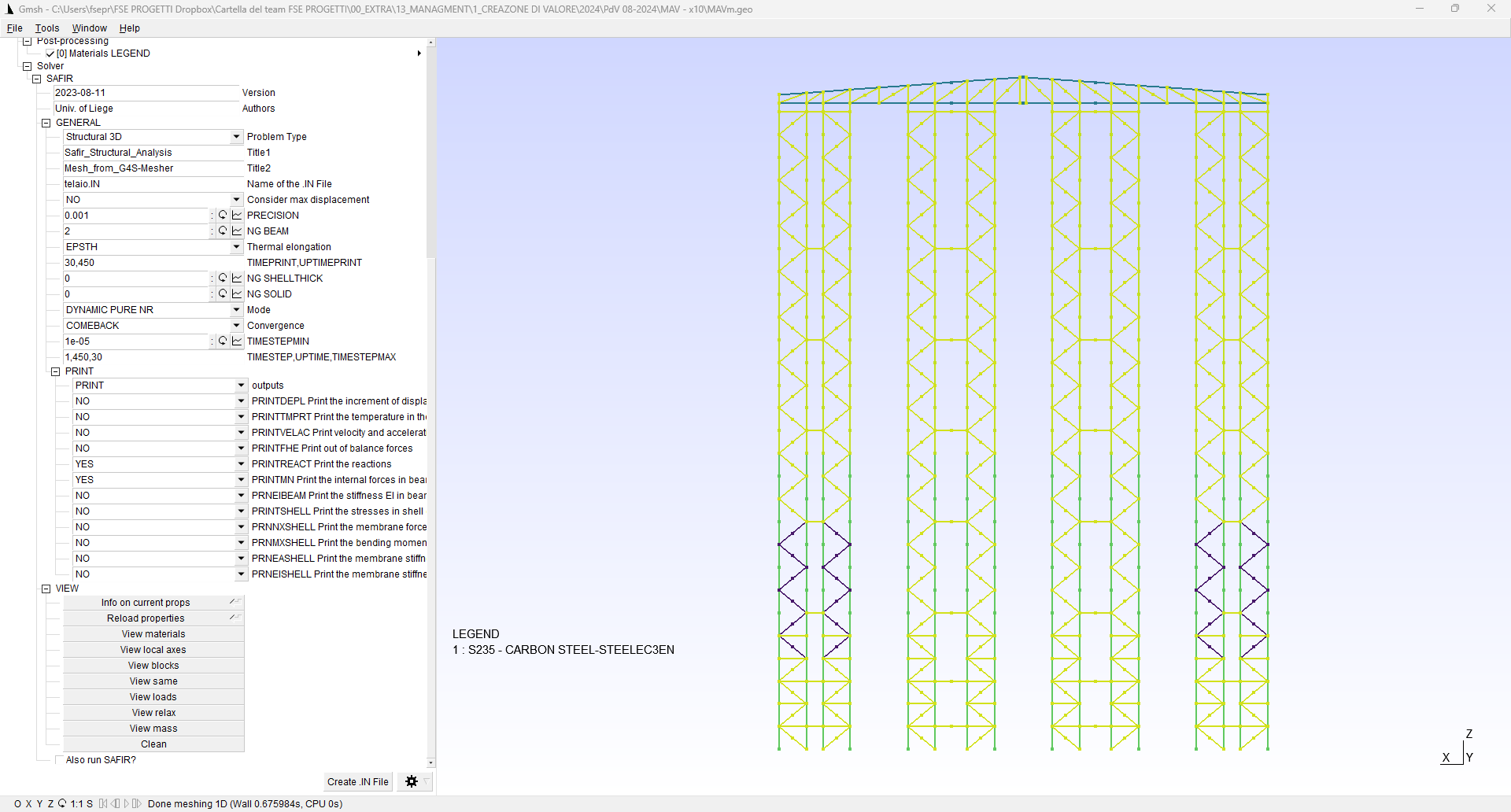Uncheck the Materials LEGEND view checkbox

tap(50, 54)
